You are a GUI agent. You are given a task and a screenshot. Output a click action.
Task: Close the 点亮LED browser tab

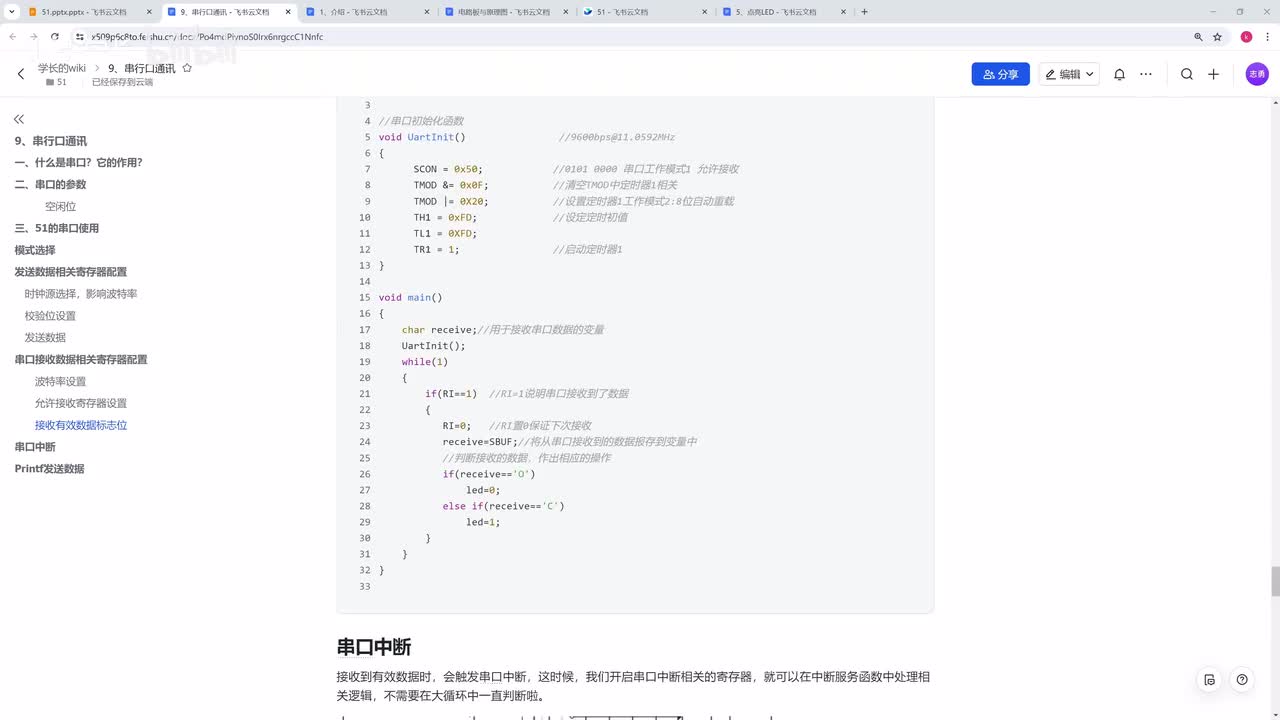pyautogui.click(x=842, y=12)
